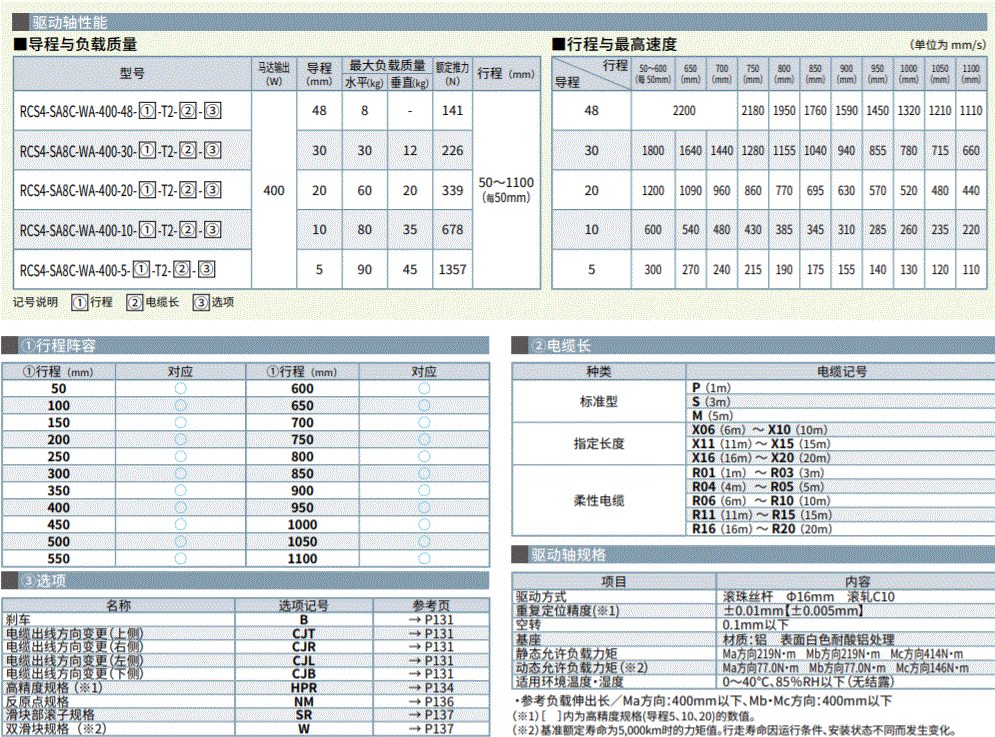Click rated thrust value 226
995x737 pixels.
(452, 150)
